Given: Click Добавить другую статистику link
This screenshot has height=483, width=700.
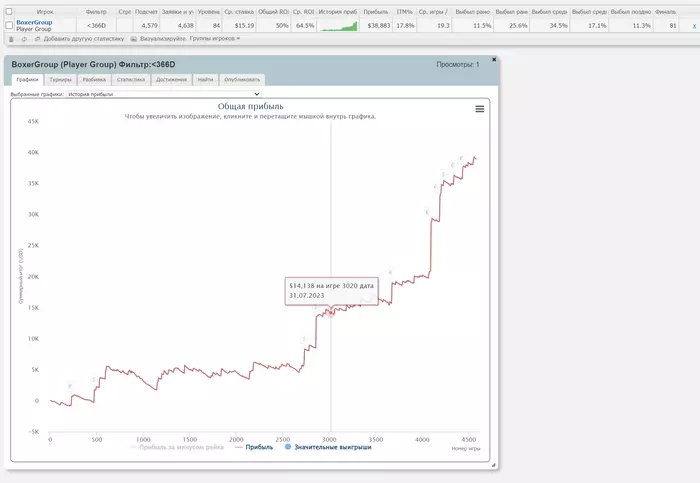Looking at the screenshot, I should [84, 39].
